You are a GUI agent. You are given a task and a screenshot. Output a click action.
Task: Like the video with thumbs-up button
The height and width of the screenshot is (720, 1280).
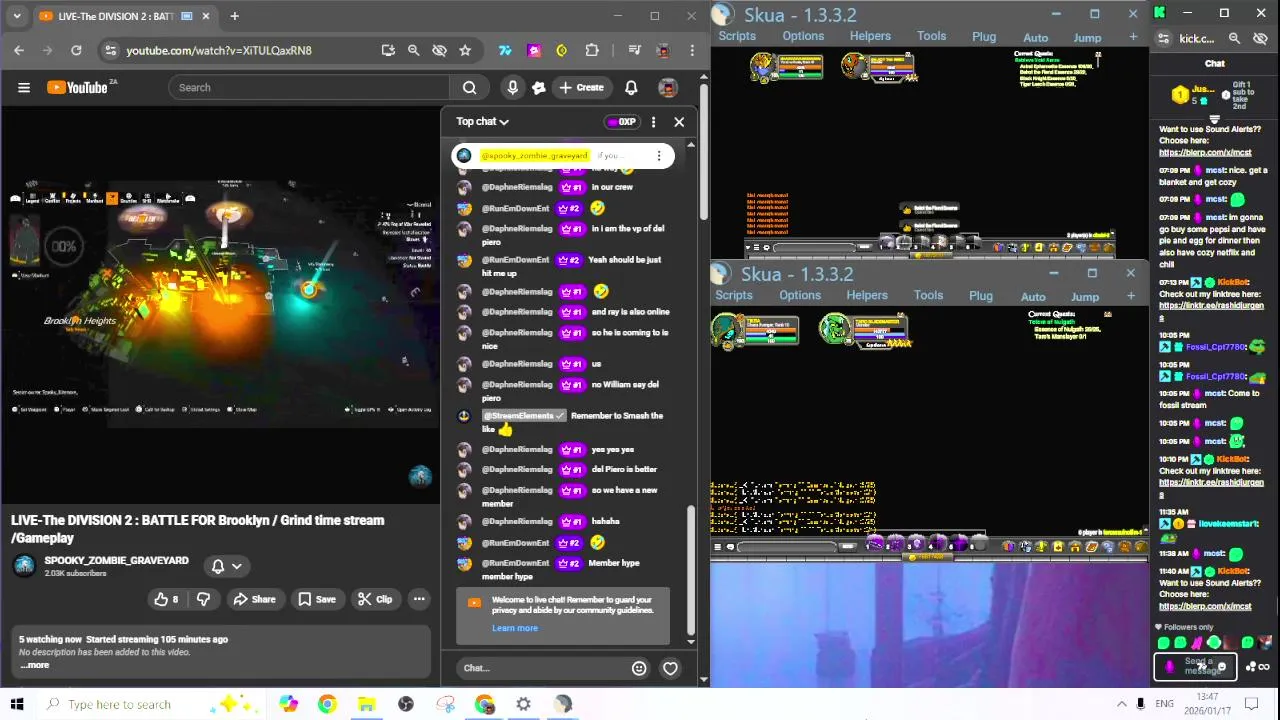point(166,599)
